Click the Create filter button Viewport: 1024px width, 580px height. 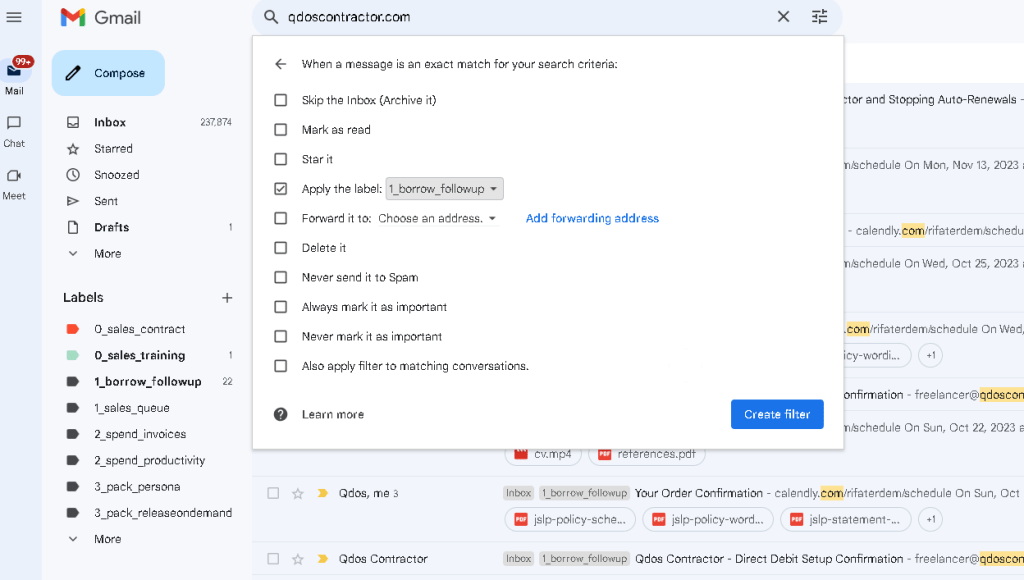[777, 414]
